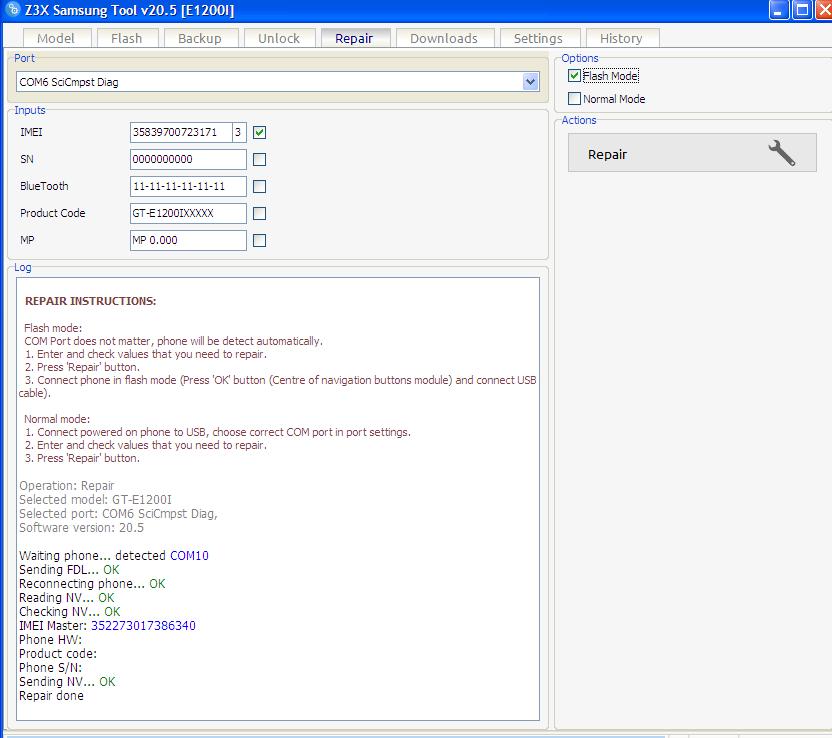The width and height of the screenshot is (832, 738).
Task: Tick the BlueTooth checkbox
Action: click(x=259, y=186)
